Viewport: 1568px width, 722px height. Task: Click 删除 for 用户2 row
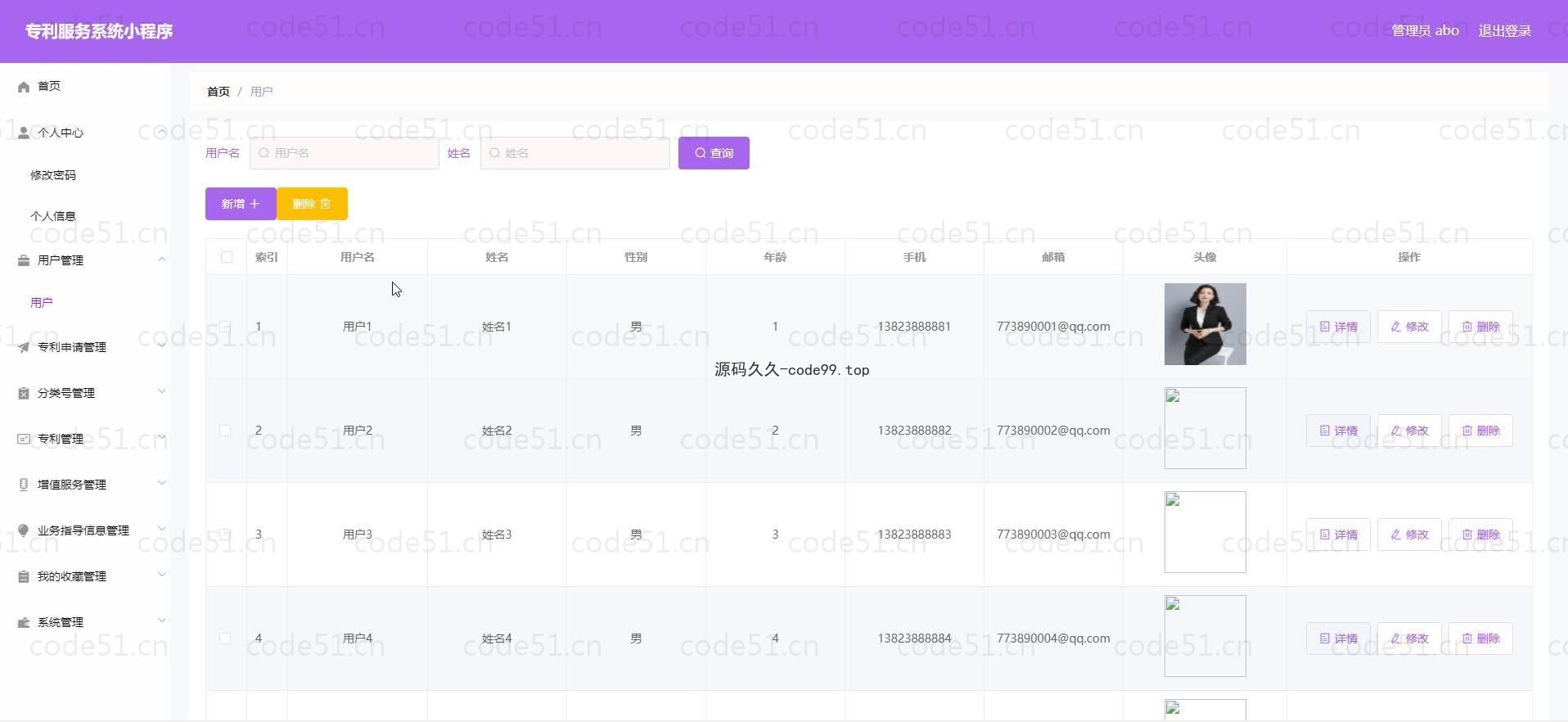[1480, 431]
